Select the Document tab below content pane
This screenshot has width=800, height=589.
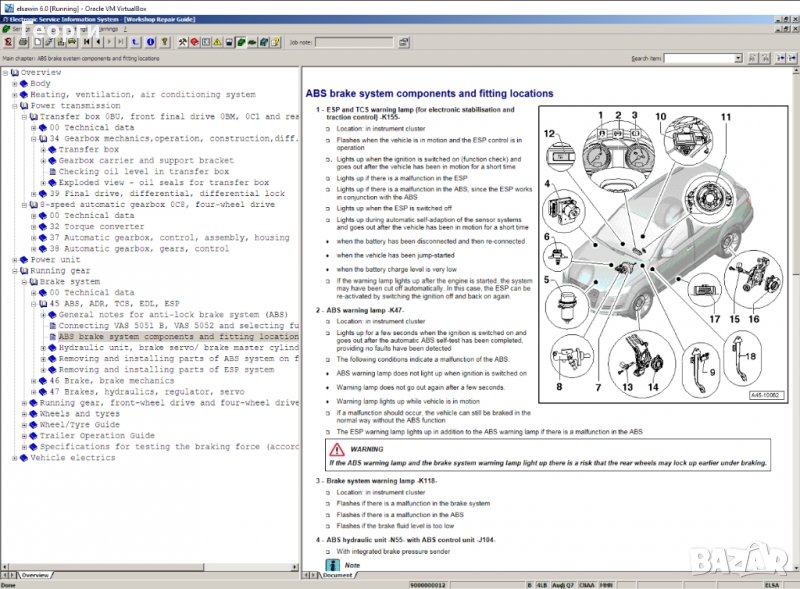337,575
